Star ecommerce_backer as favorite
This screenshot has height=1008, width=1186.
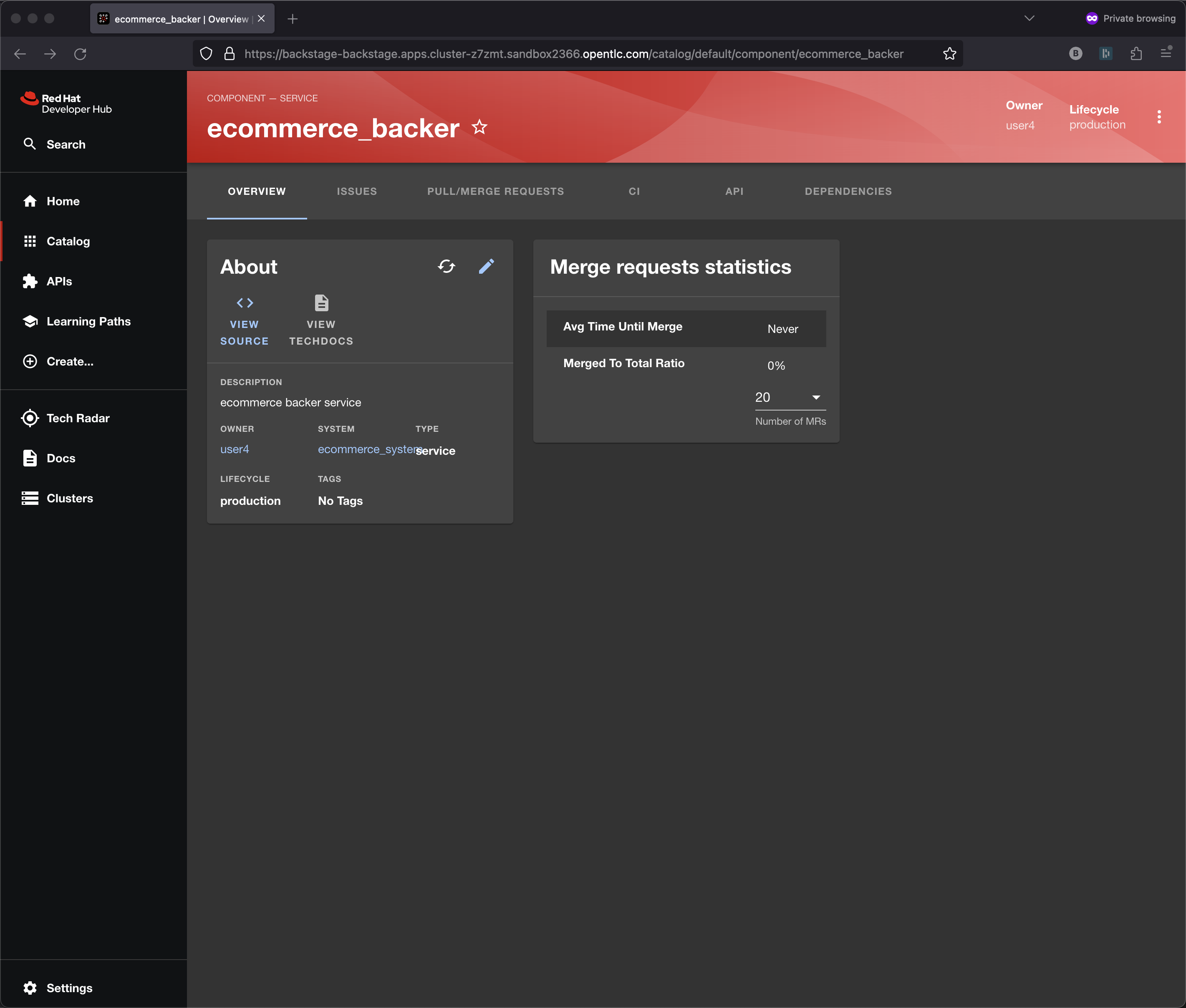[x=479, y=127]
